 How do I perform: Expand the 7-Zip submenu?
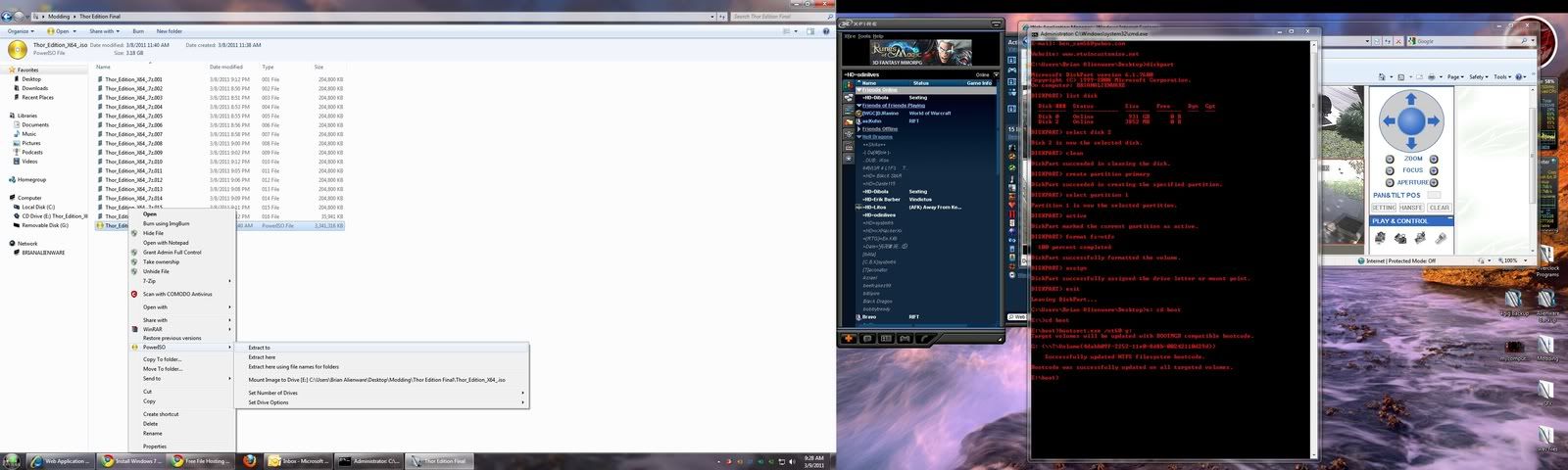click(x=184, y=281)
